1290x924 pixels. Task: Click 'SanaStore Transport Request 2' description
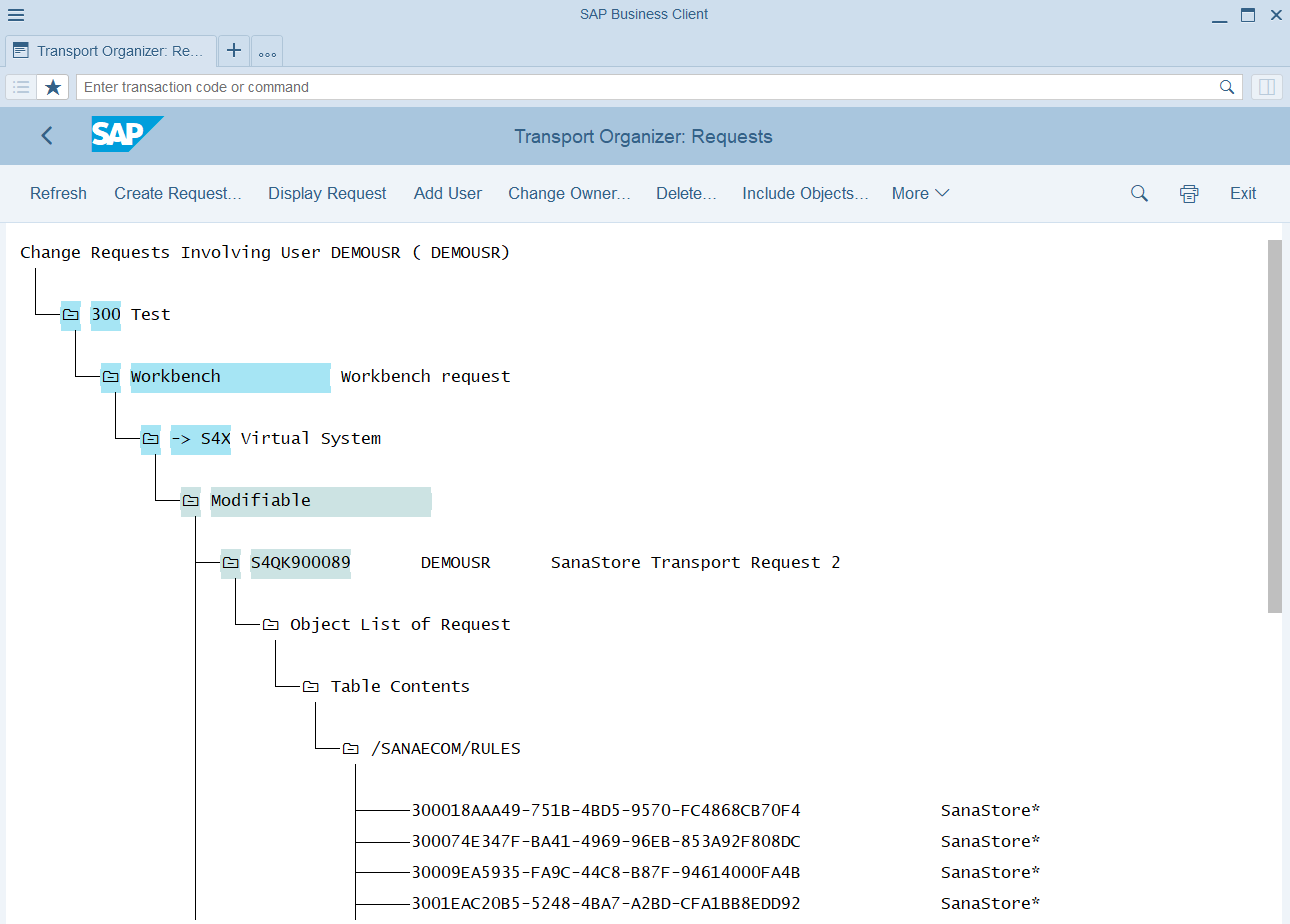click(696, 563)
